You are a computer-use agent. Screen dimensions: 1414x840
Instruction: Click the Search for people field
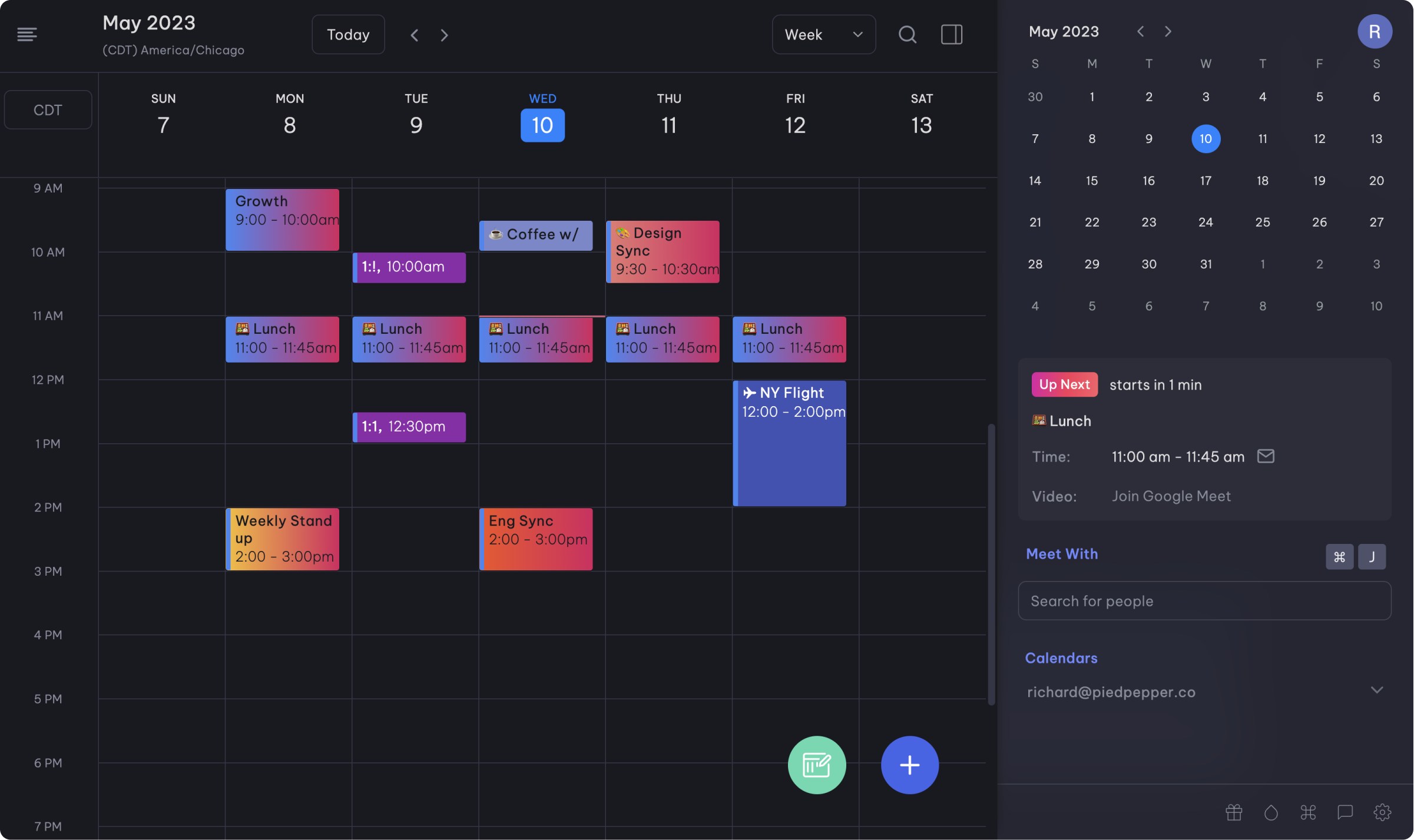[x=1204, y=601]
